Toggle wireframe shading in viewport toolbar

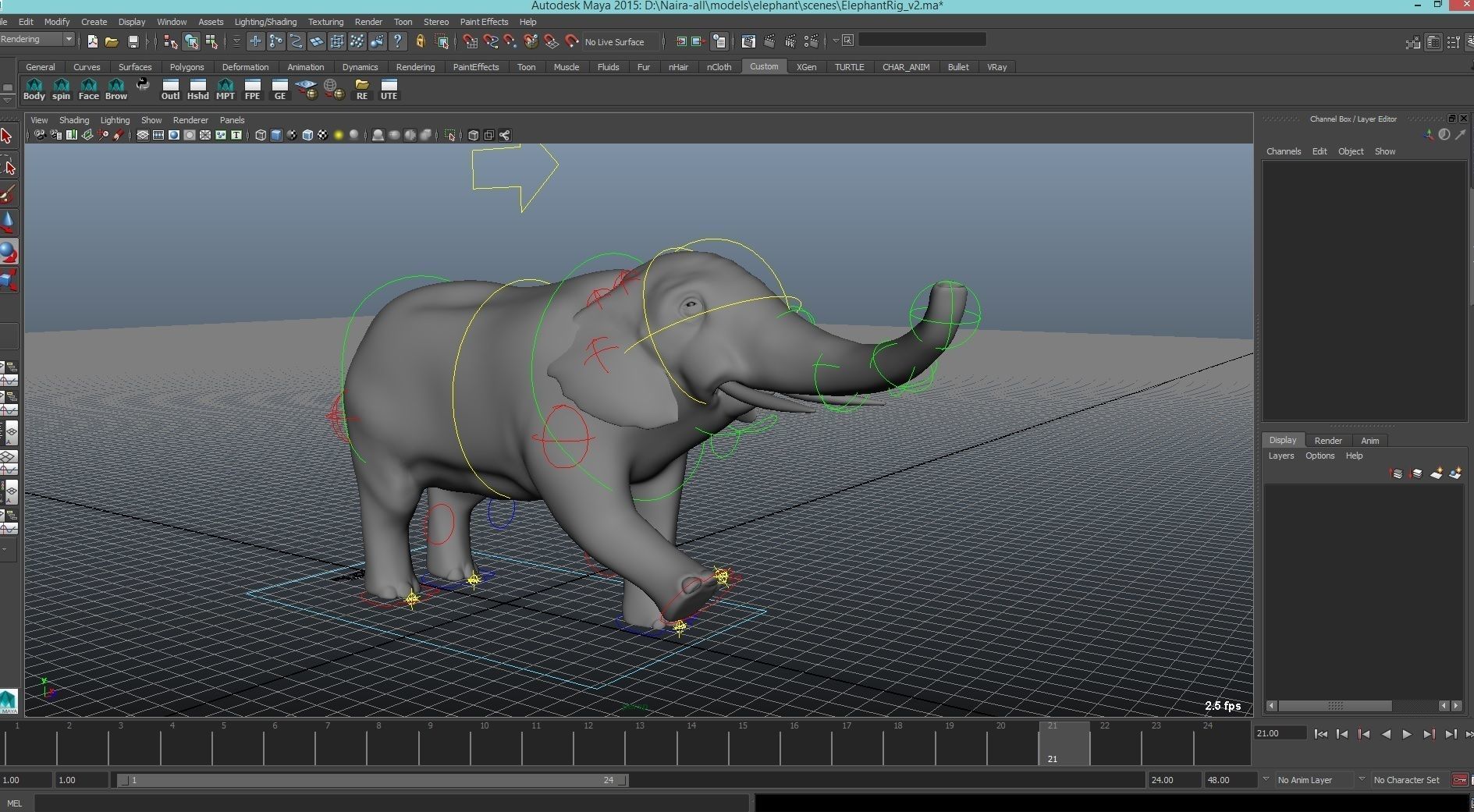(260, 135)
